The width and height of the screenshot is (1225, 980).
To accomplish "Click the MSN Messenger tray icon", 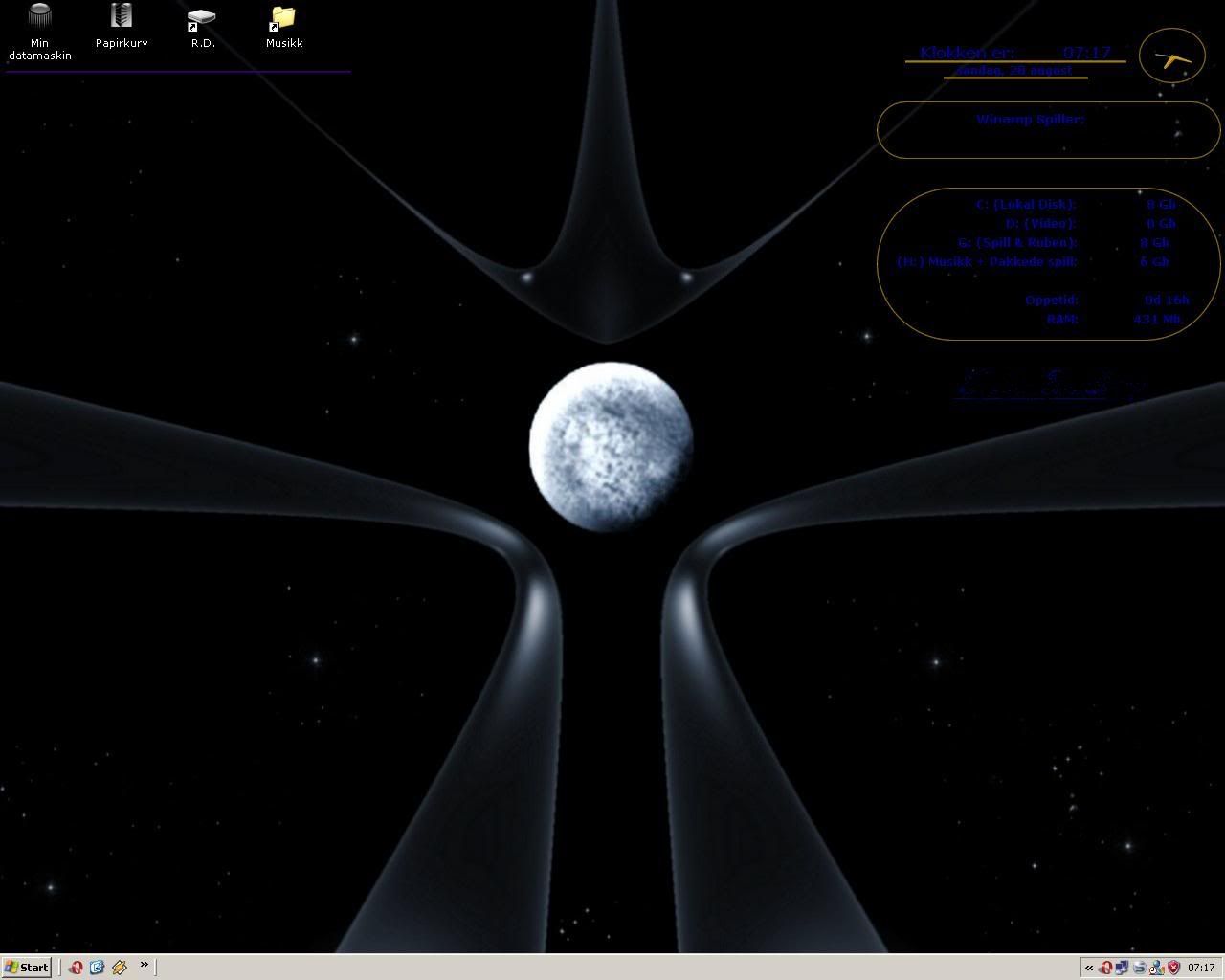I will pos(1156,968).
